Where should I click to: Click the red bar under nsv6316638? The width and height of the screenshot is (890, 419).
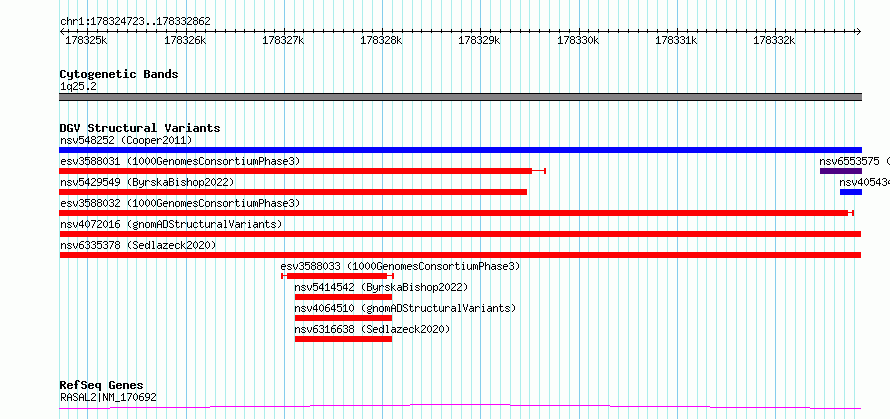[x=343, y=339]
